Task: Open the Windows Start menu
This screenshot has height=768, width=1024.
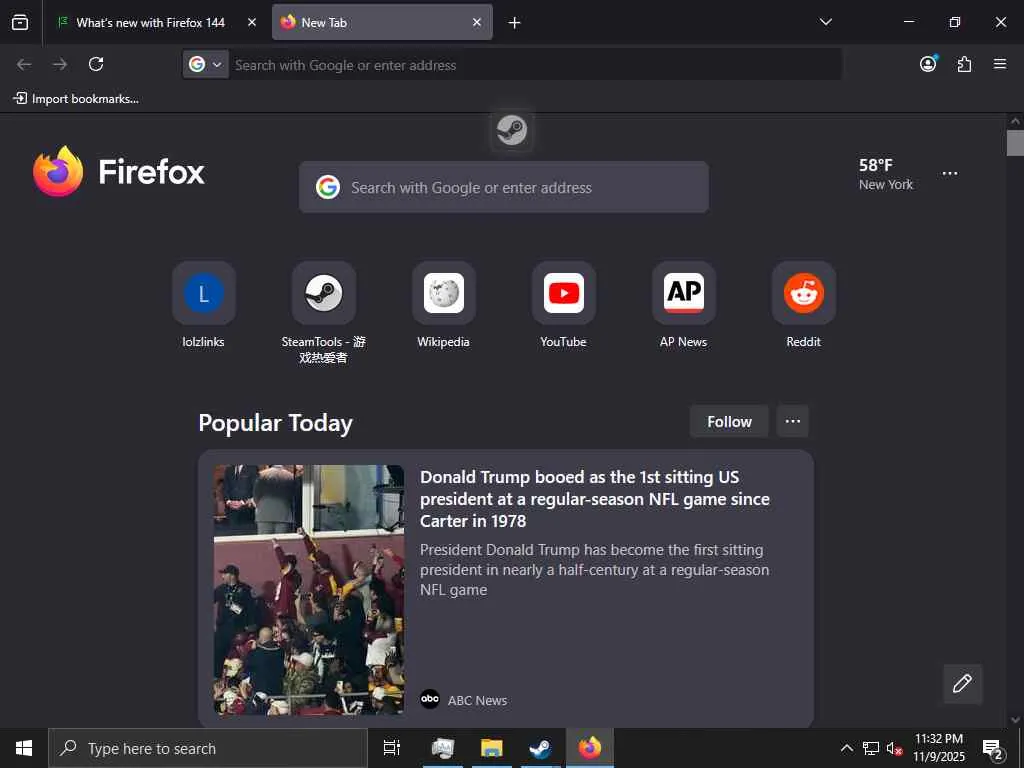Action: pyautogui.click(x=24, y=748)
